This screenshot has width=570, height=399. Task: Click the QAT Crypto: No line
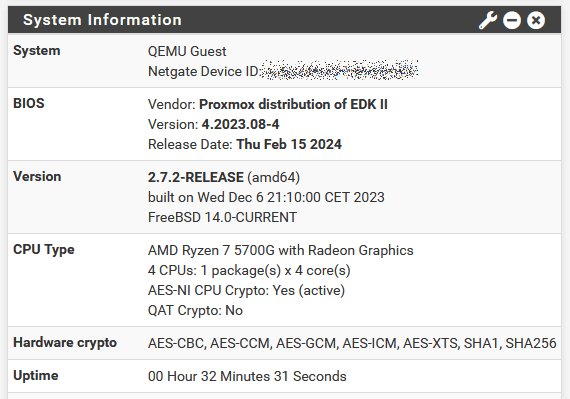click(x=195, y=310)
